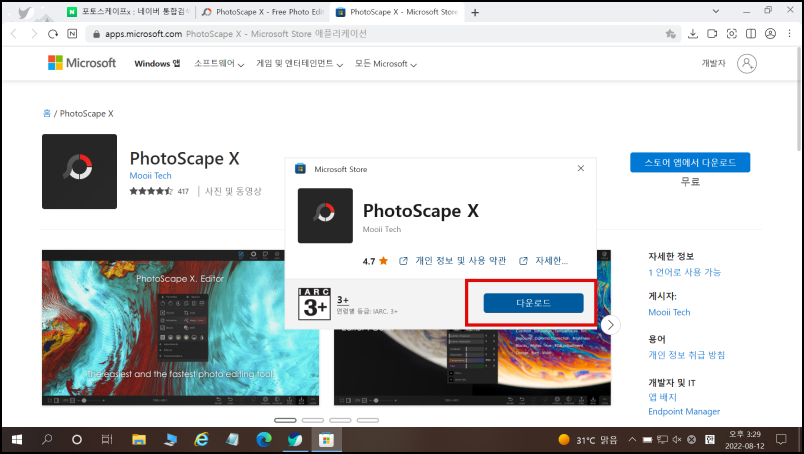Click the IARC 3+ rating badge
The width and height of the screenshot is (804, 454).
click(314, 304)
